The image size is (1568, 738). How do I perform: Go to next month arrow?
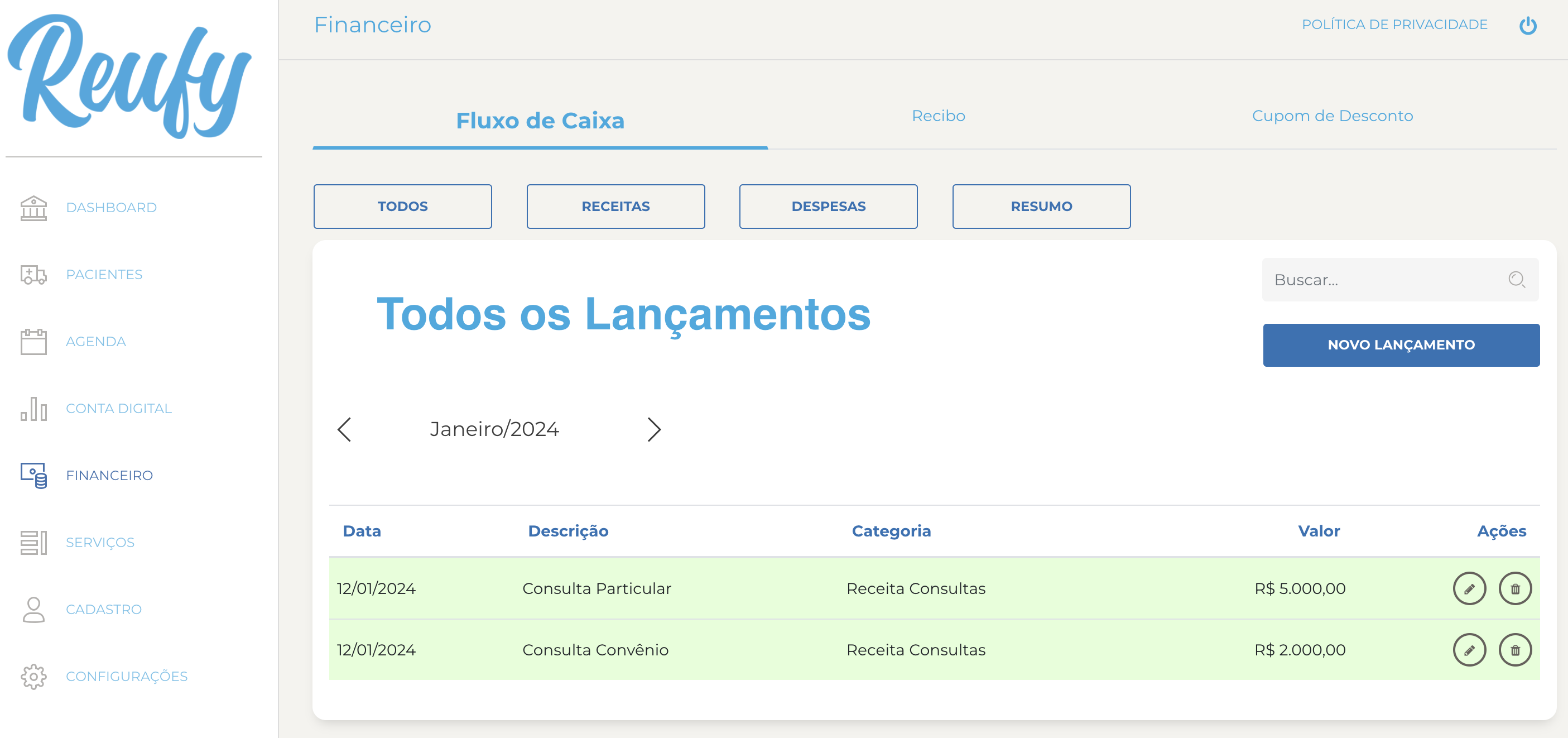point(654,429)
